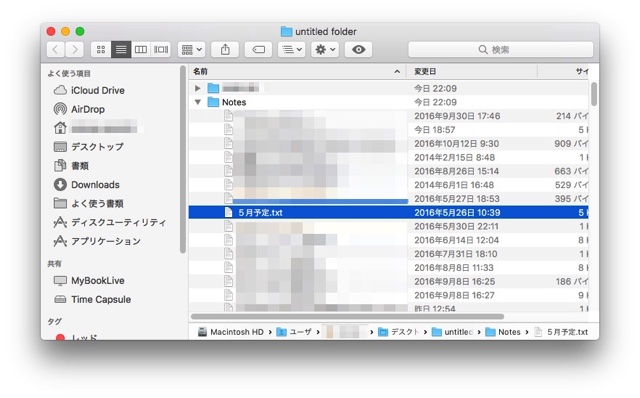Click Macintosh HD in the path bar
The height and width of the screenshot is (398, 640).
coord(231,332)
